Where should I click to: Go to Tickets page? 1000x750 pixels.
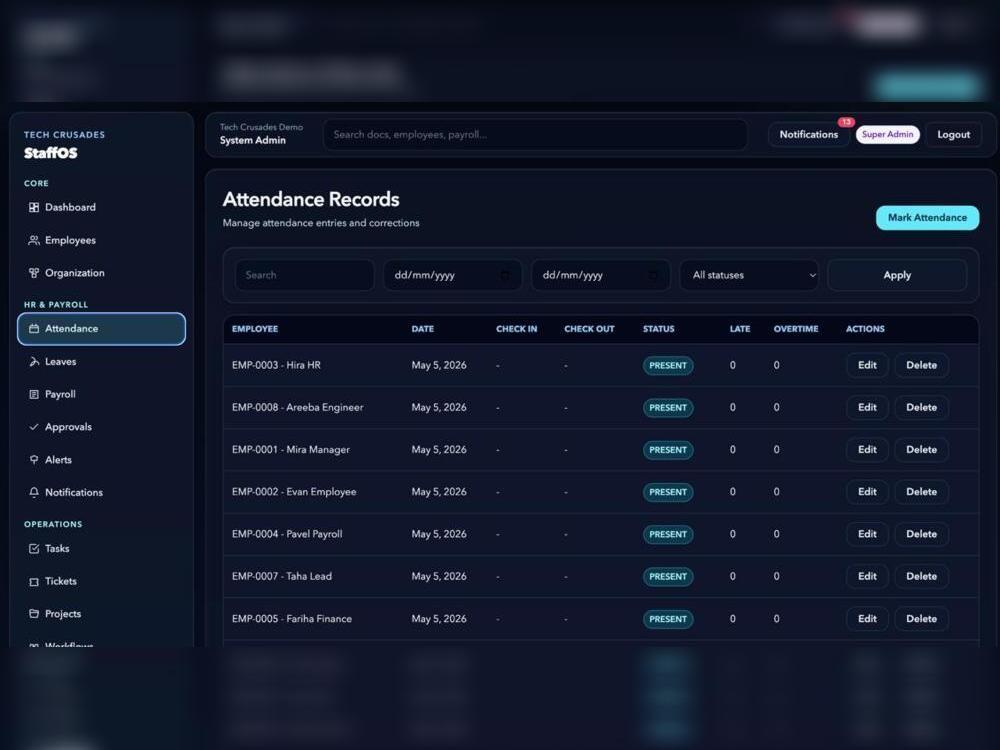(101, 582)
